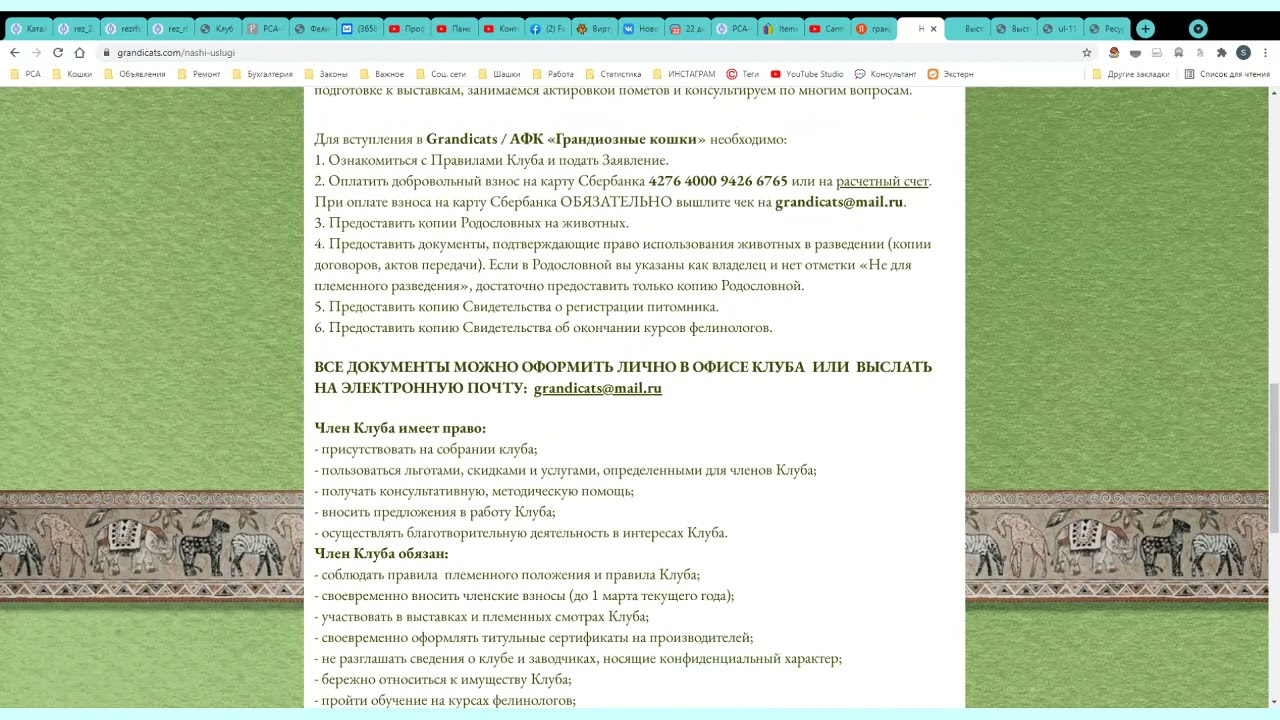Screen dimensions: 1280x720
Task: Open the Бухгалтерия bookmarks folder
Action: (263, 74)
